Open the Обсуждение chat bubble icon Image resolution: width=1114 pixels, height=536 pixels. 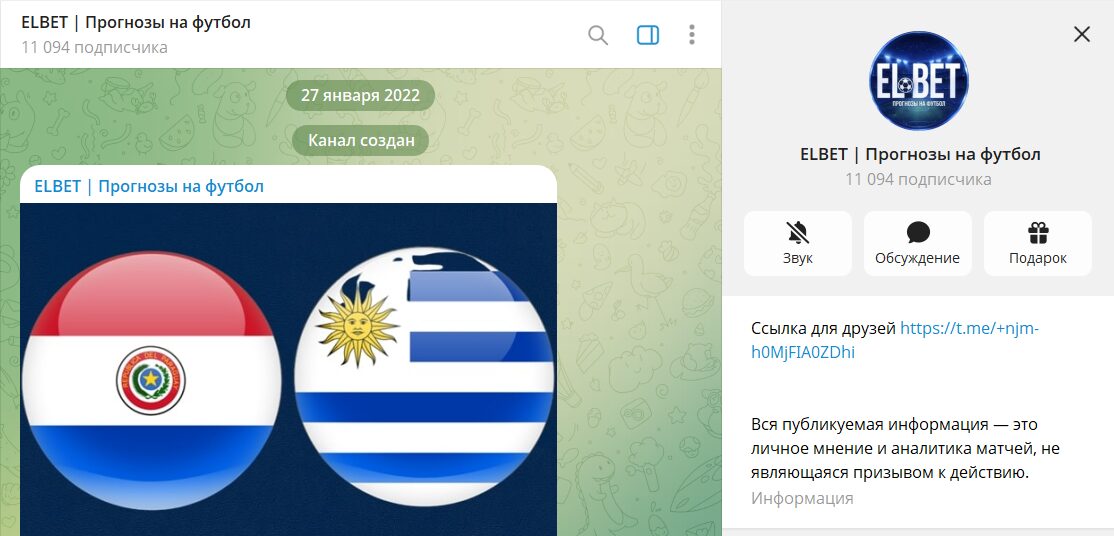(918, 232)
